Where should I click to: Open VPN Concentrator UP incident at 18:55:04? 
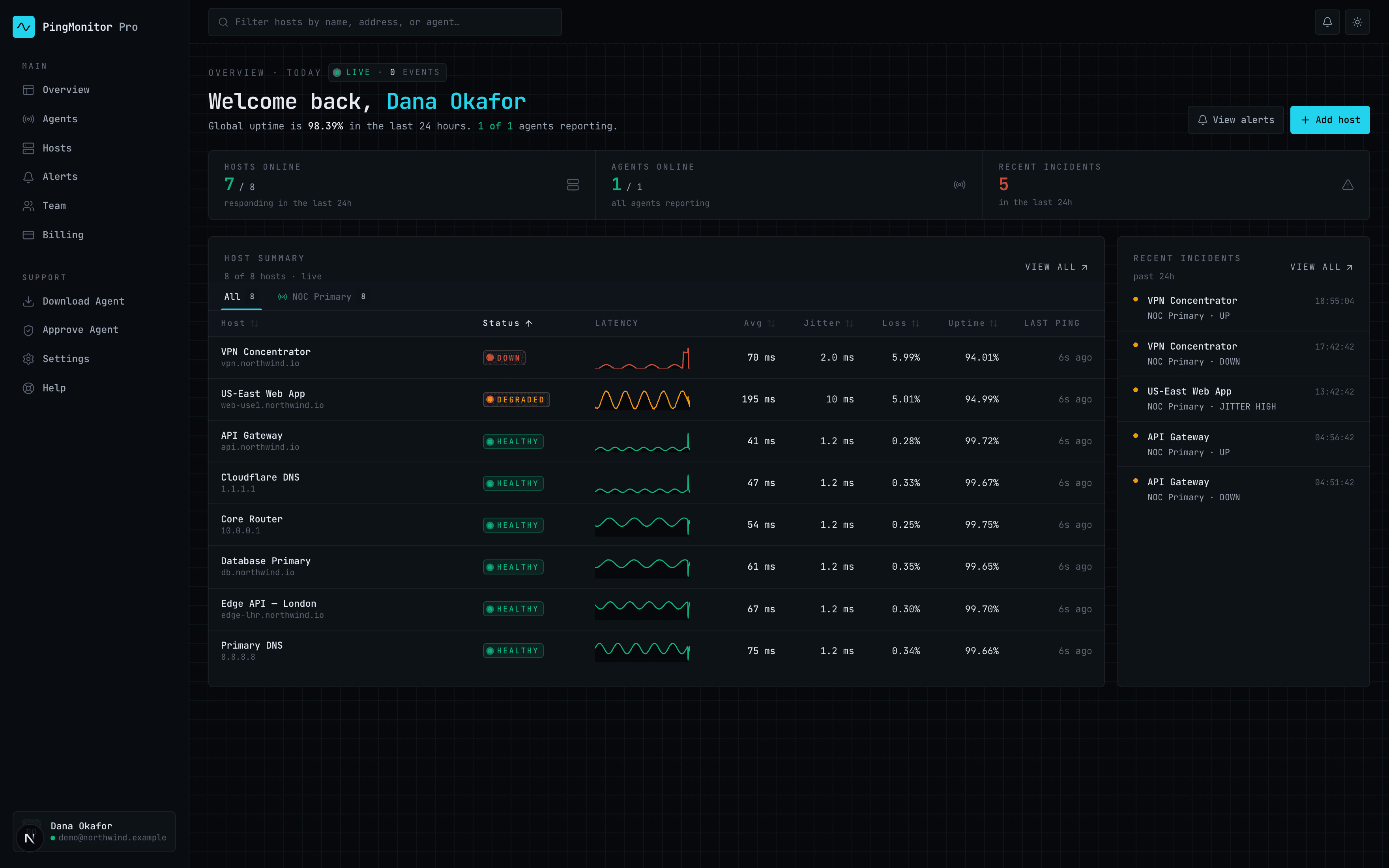[x=1243, y=308]
